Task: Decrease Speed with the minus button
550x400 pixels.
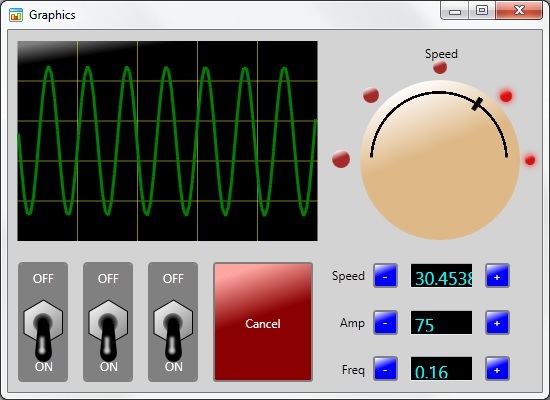Action: point(385,276)
